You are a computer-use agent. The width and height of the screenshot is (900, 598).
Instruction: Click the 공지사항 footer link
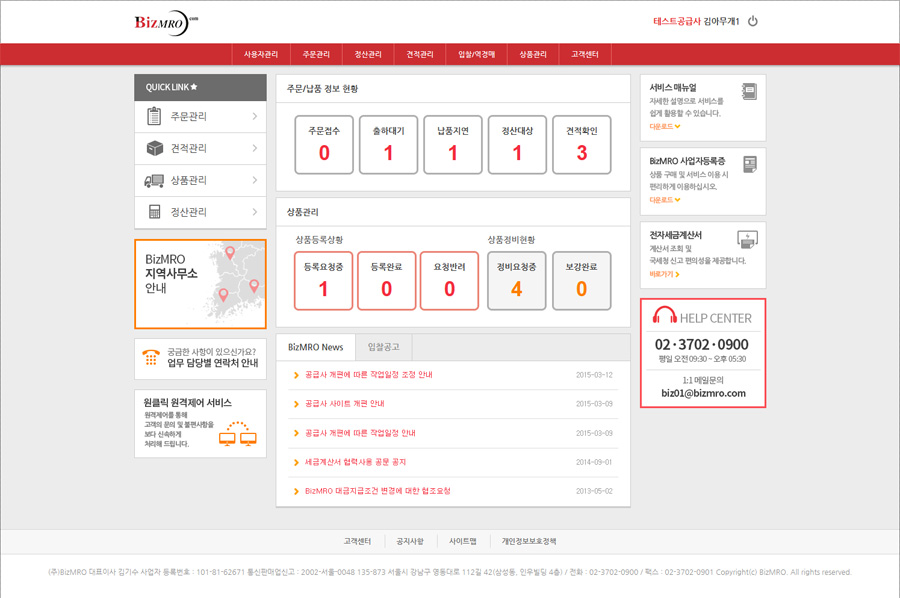[410, 541]
